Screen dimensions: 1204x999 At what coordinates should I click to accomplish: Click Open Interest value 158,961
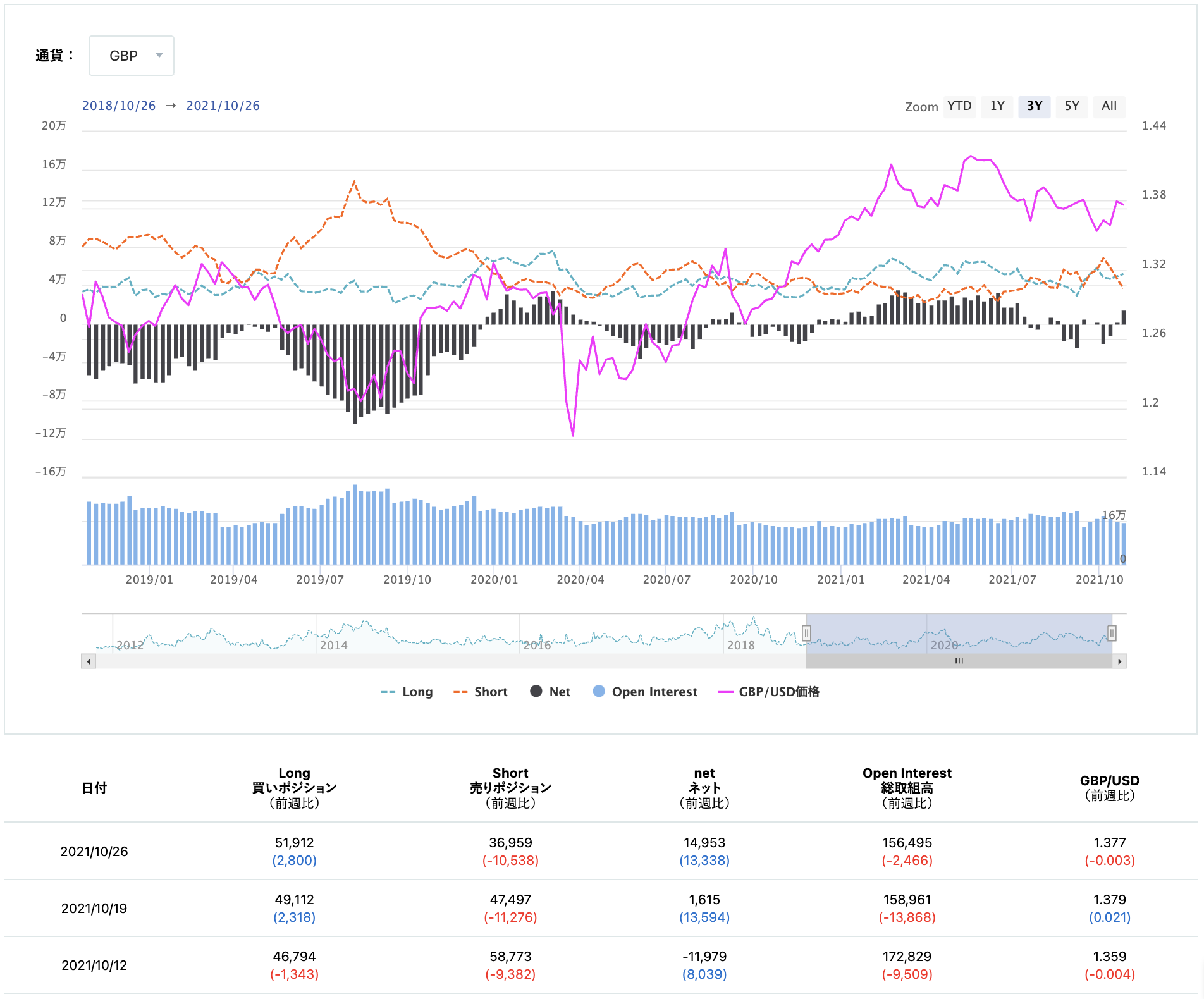tap(907, 900)
